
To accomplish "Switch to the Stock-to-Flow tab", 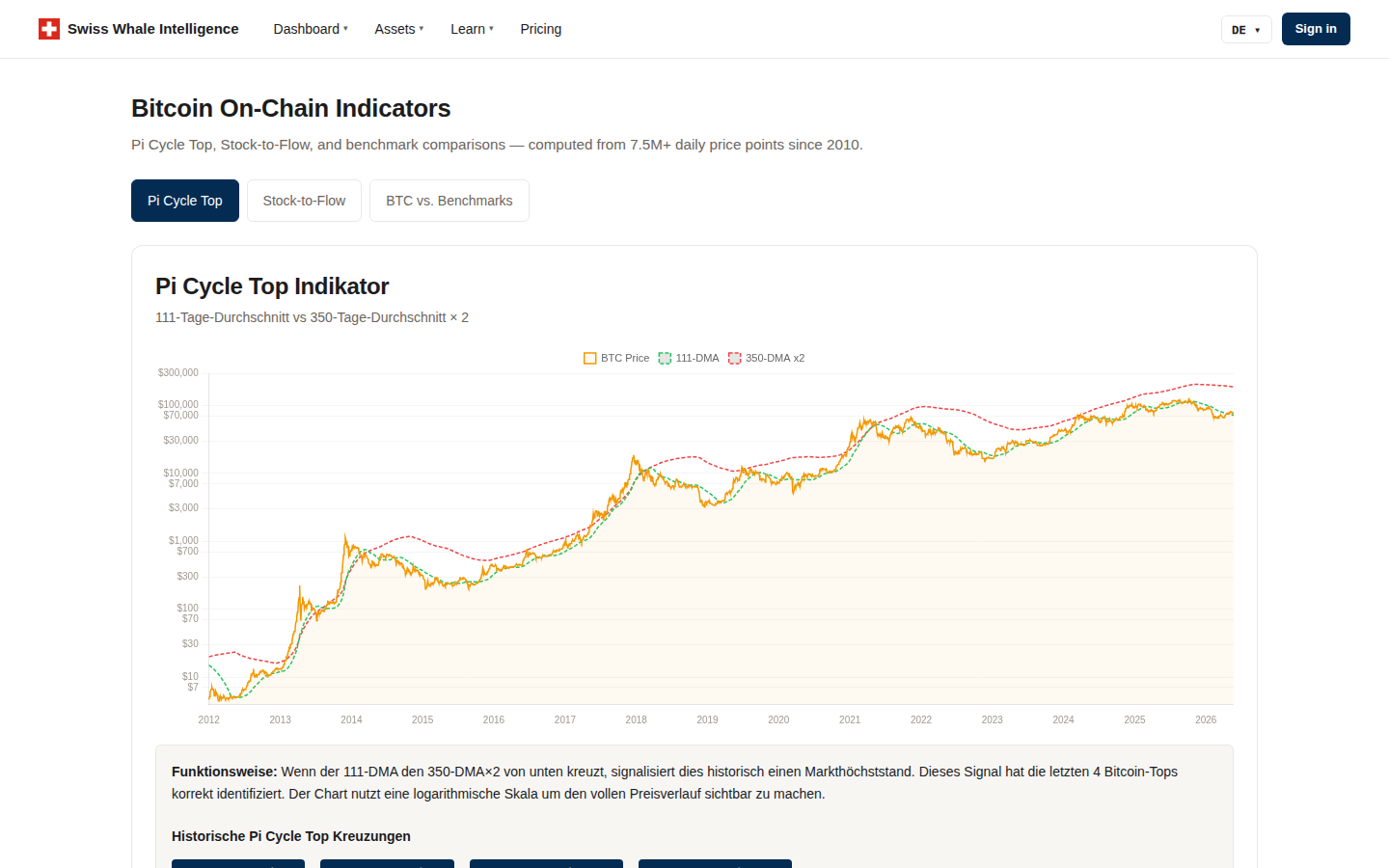I will (x=304, y=201).
